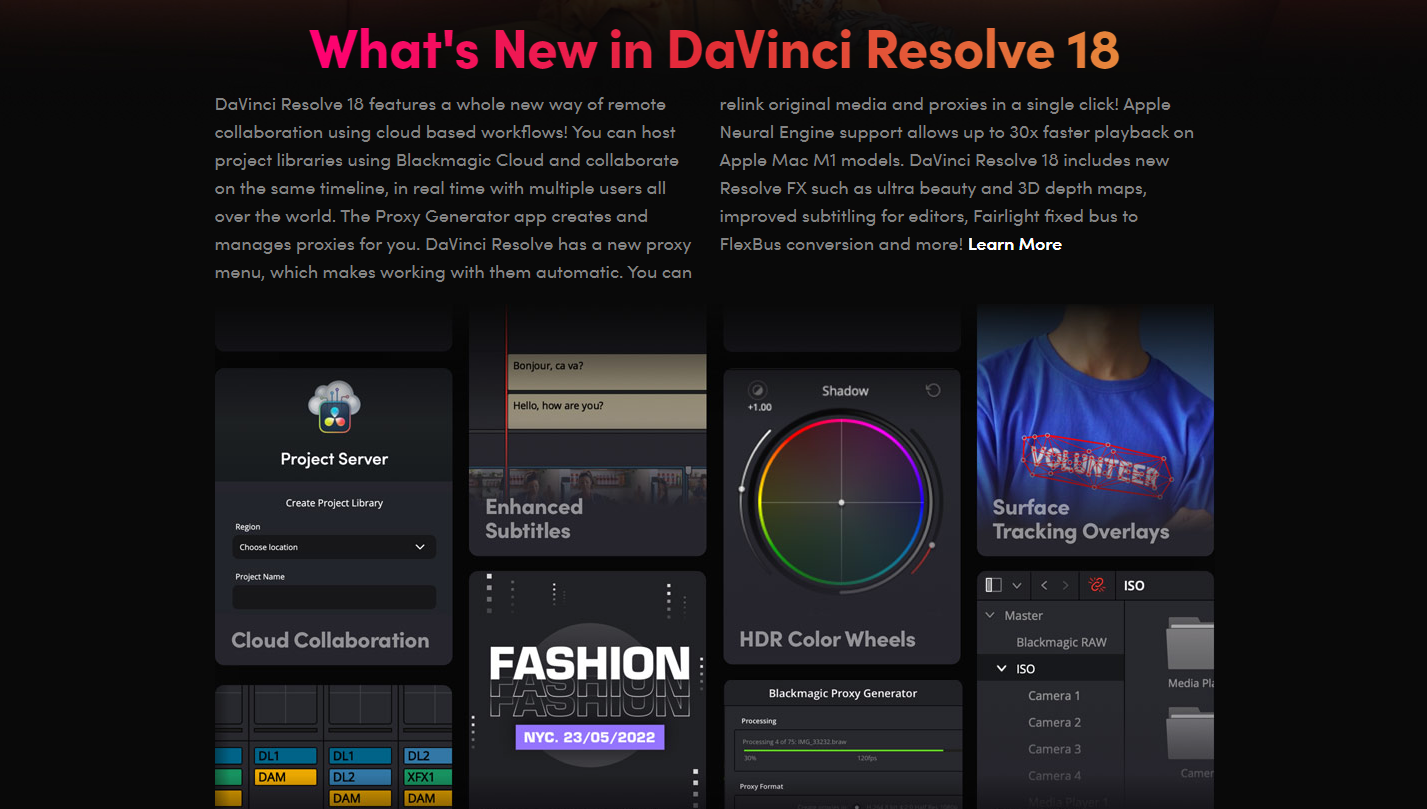Screen dimensions: 1427x809
Task: Click the green proxy processing progress bar
Action: [842, 750]
